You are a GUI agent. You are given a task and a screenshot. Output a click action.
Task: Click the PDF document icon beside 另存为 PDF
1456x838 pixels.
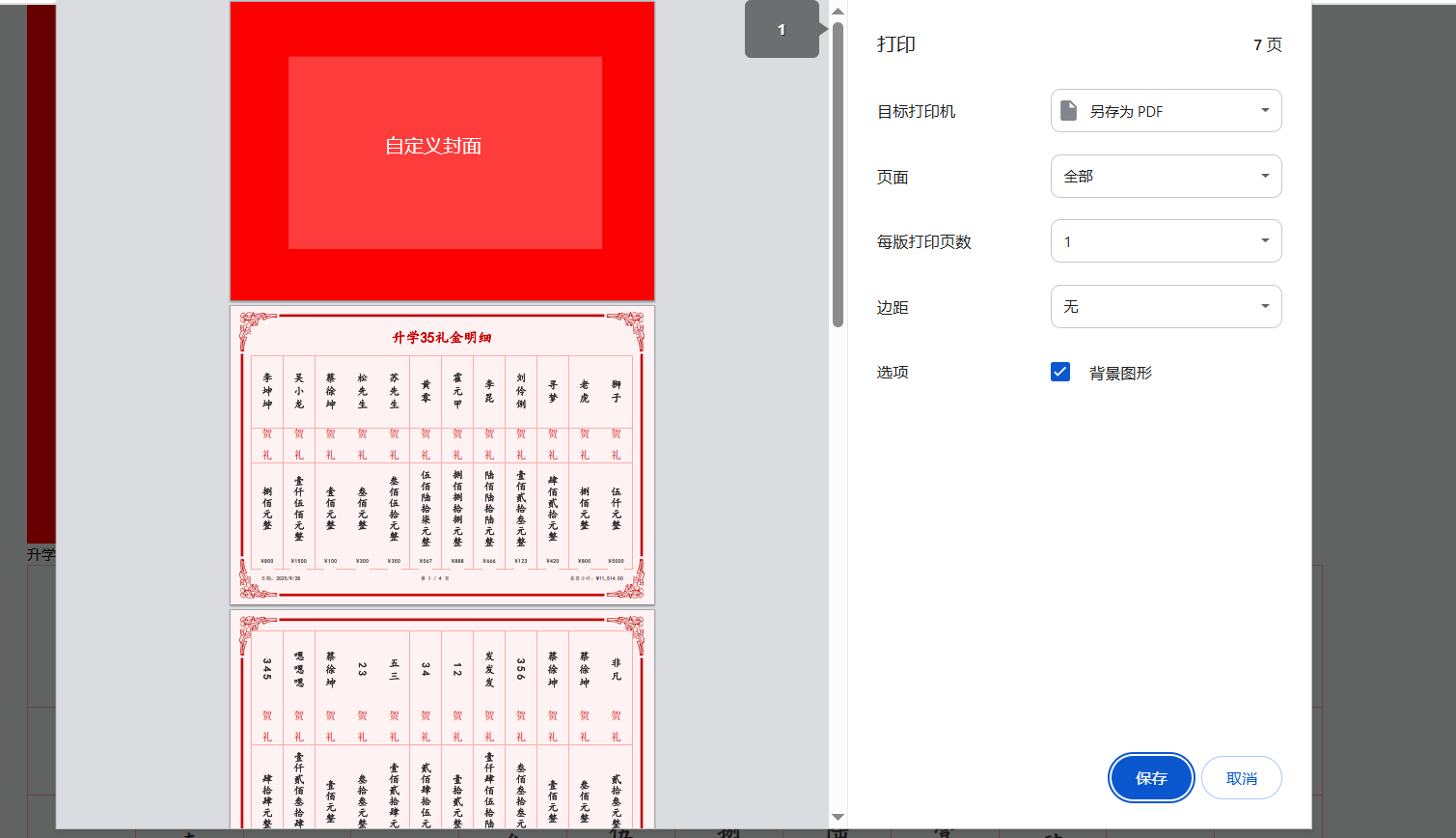(1071, 110)
